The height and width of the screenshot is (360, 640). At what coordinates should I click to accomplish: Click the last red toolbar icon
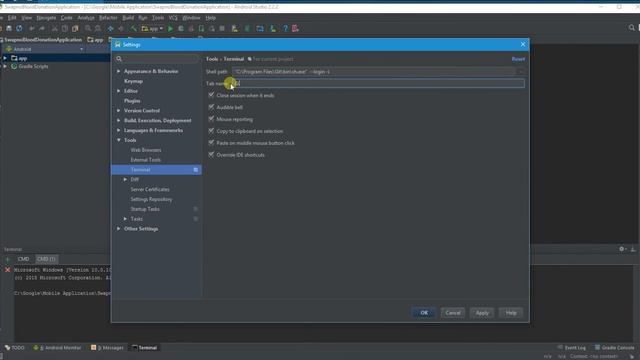[295, 29]
